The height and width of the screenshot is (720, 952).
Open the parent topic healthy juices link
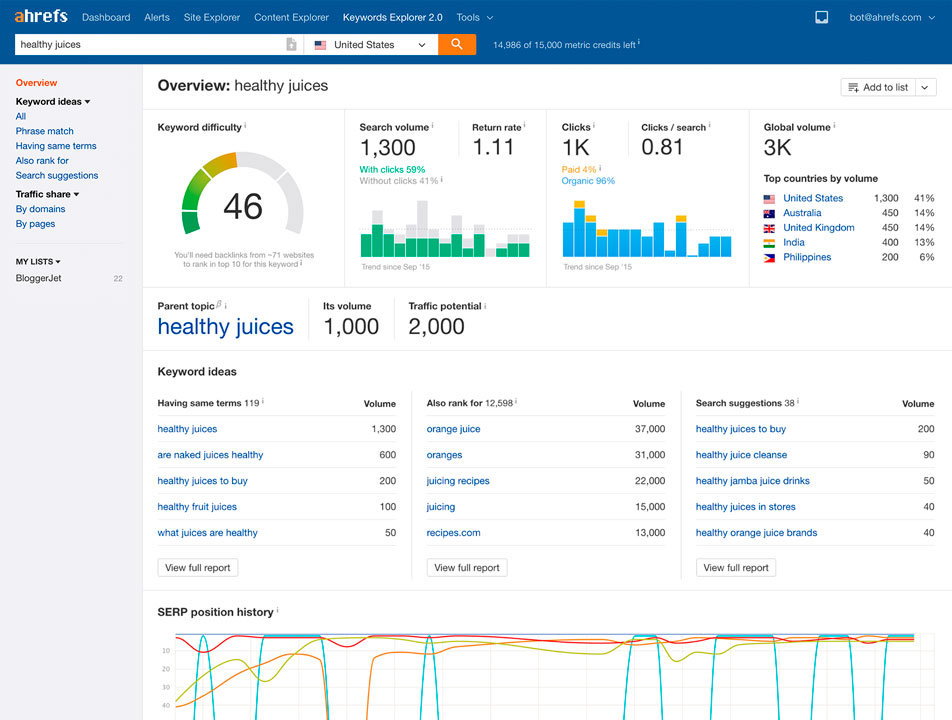[x=225, y=327]
